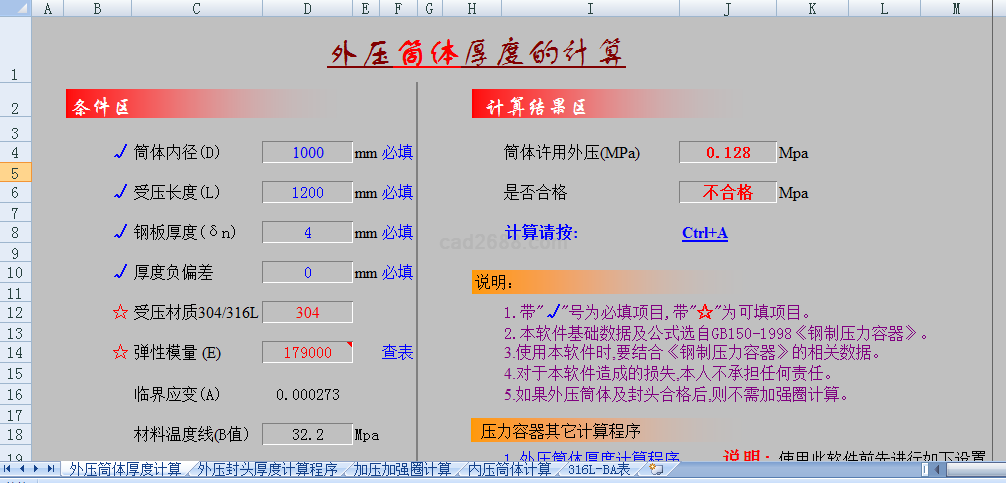The height and width of the screenshot is (483, 1006).
Task: Click the 筒体内径(D) input cell with 1000
Action: click(307, 153)
